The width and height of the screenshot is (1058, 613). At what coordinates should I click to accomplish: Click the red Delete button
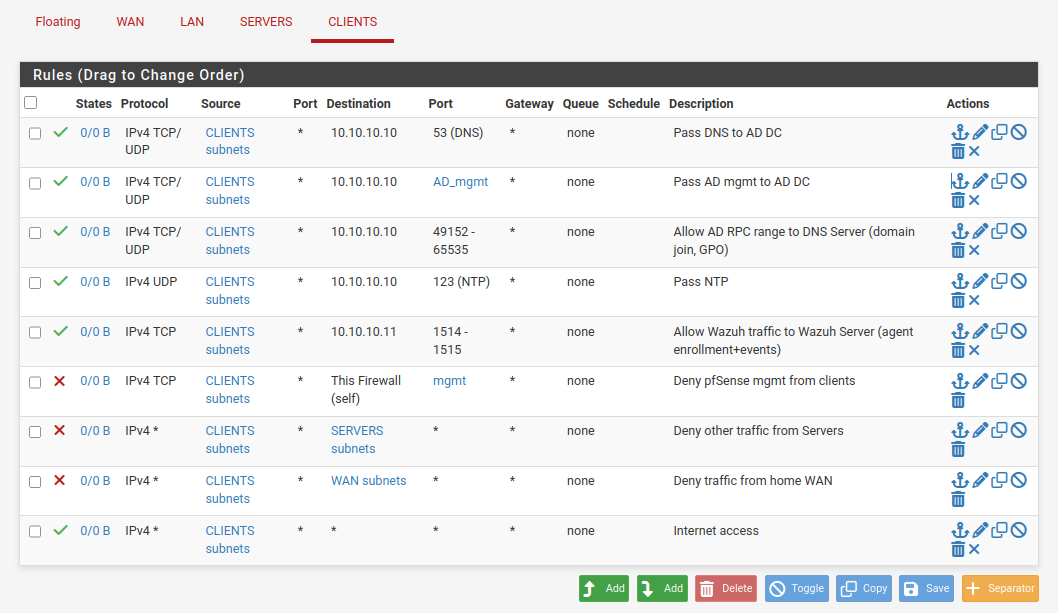(x=726, y=588)
